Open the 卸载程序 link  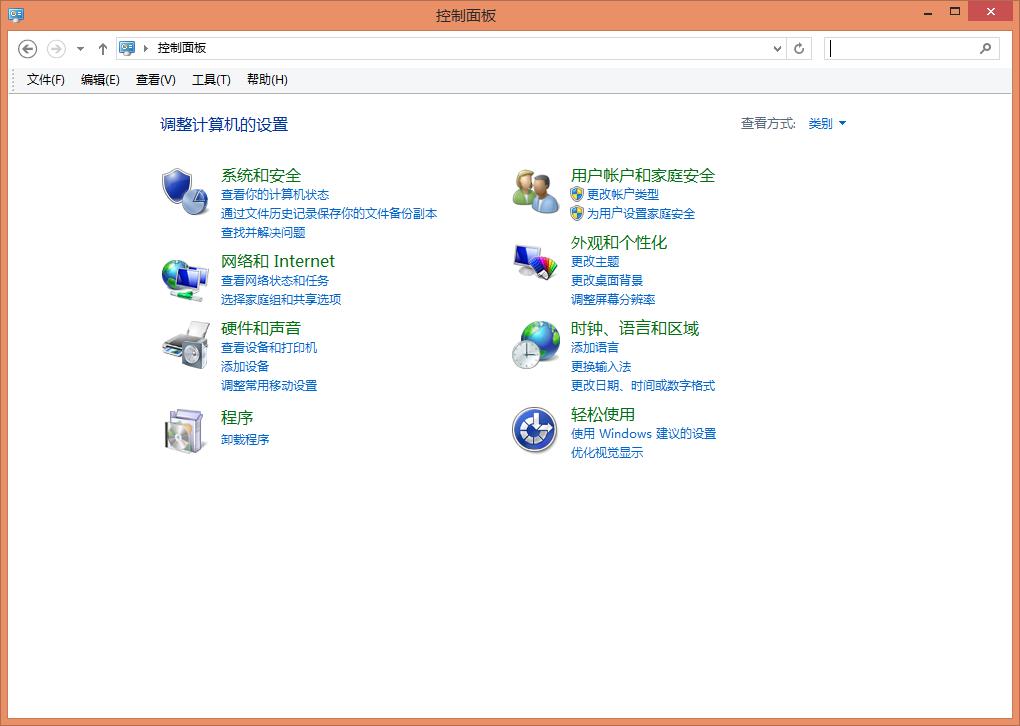(243, 440)
